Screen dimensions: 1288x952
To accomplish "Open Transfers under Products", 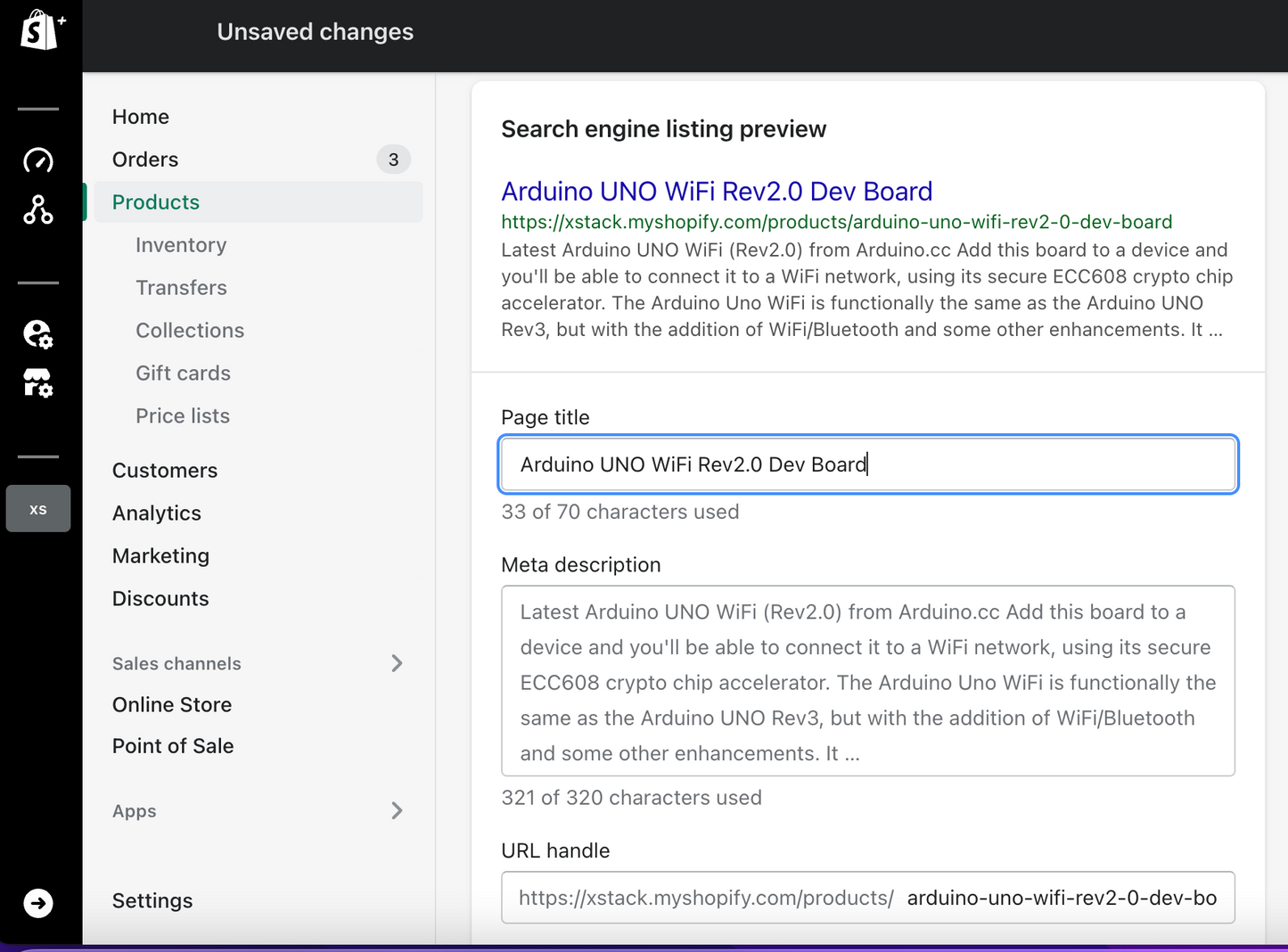I will click(x=181, y=288).
